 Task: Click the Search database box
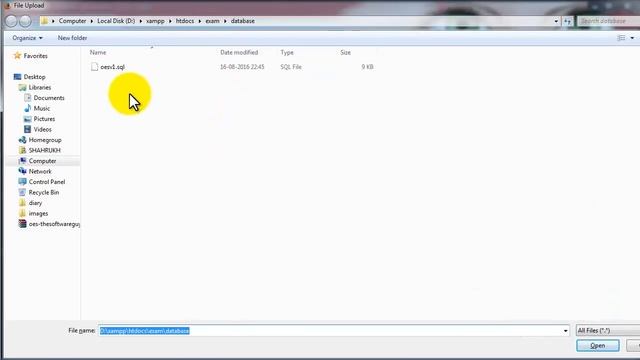609,21
